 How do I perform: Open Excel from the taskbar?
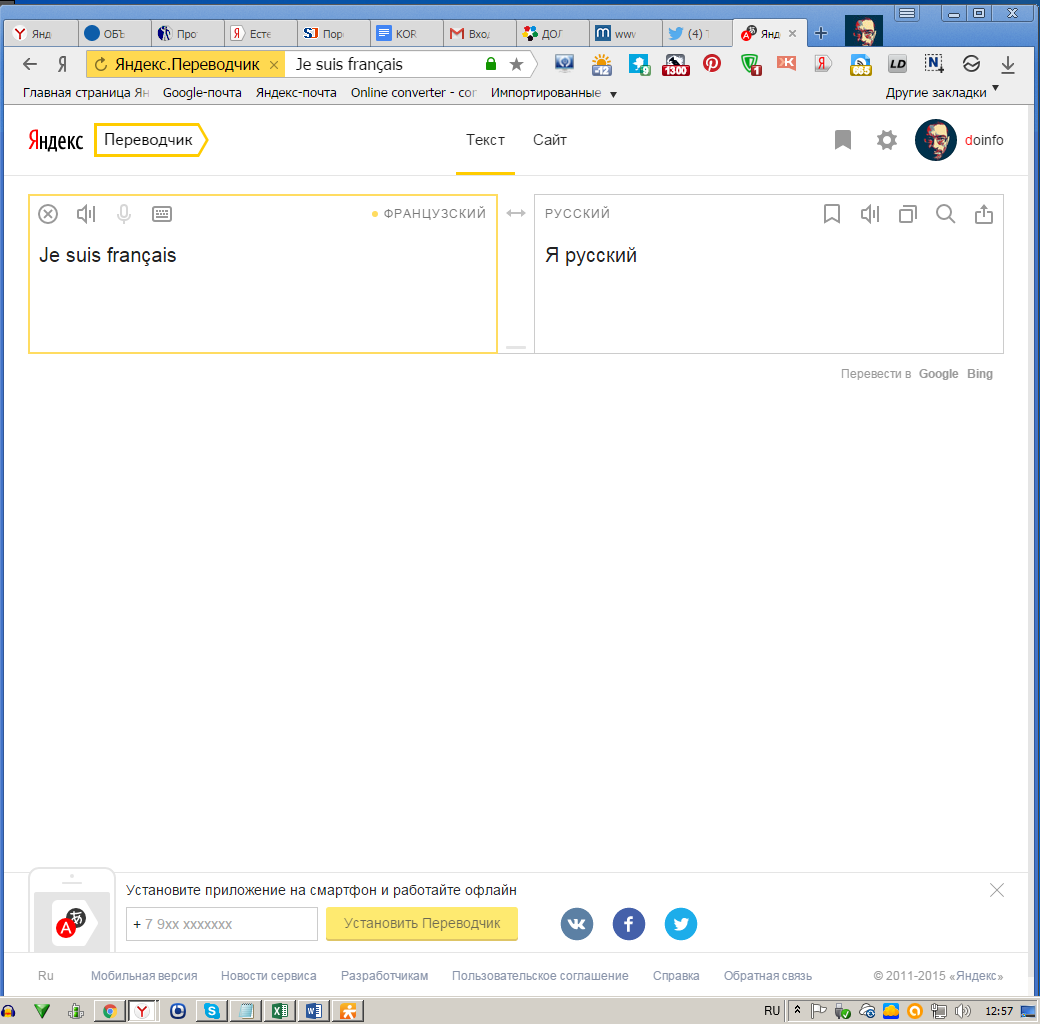point(280,1011)
